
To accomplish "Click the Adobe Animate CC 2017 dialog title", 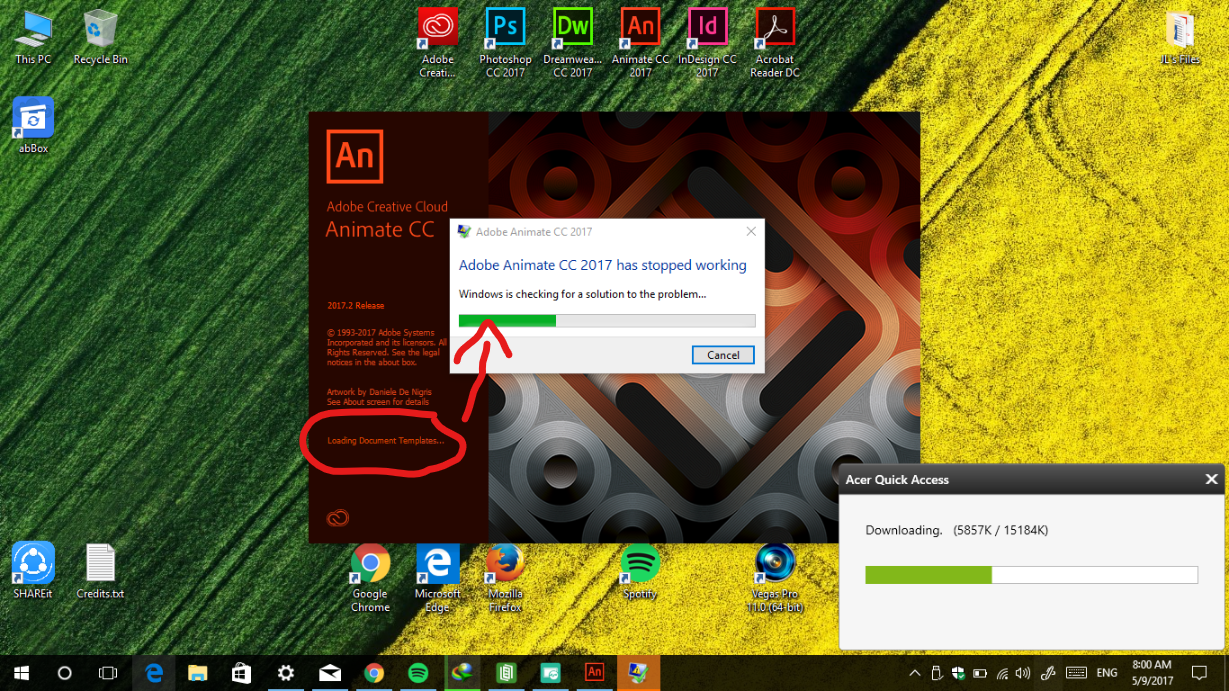I will coord(533,231).
